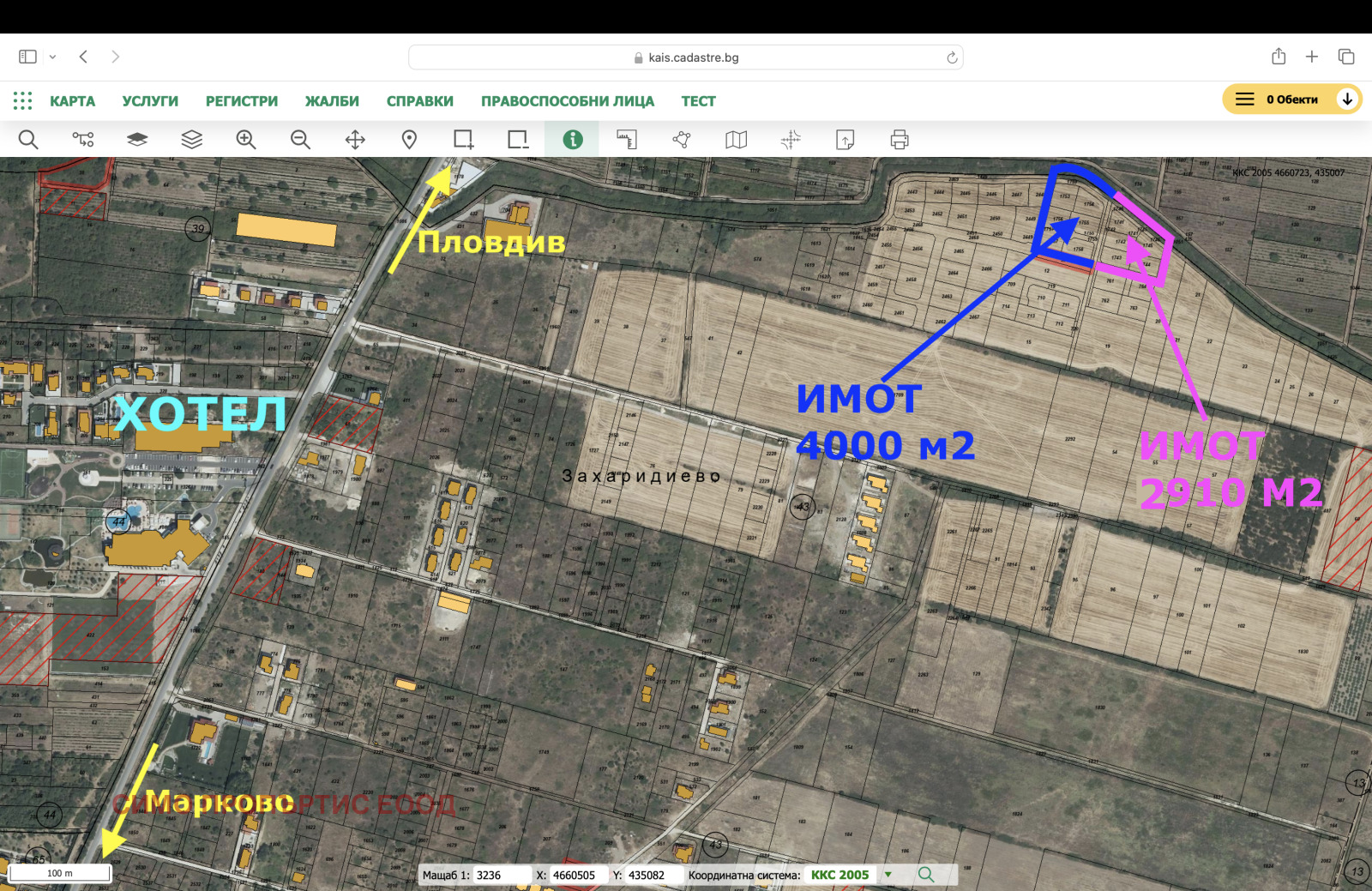Viewport: 1372px width, 891px height.
Task: Click the X coordinate input field
Action: coord(576,875)
